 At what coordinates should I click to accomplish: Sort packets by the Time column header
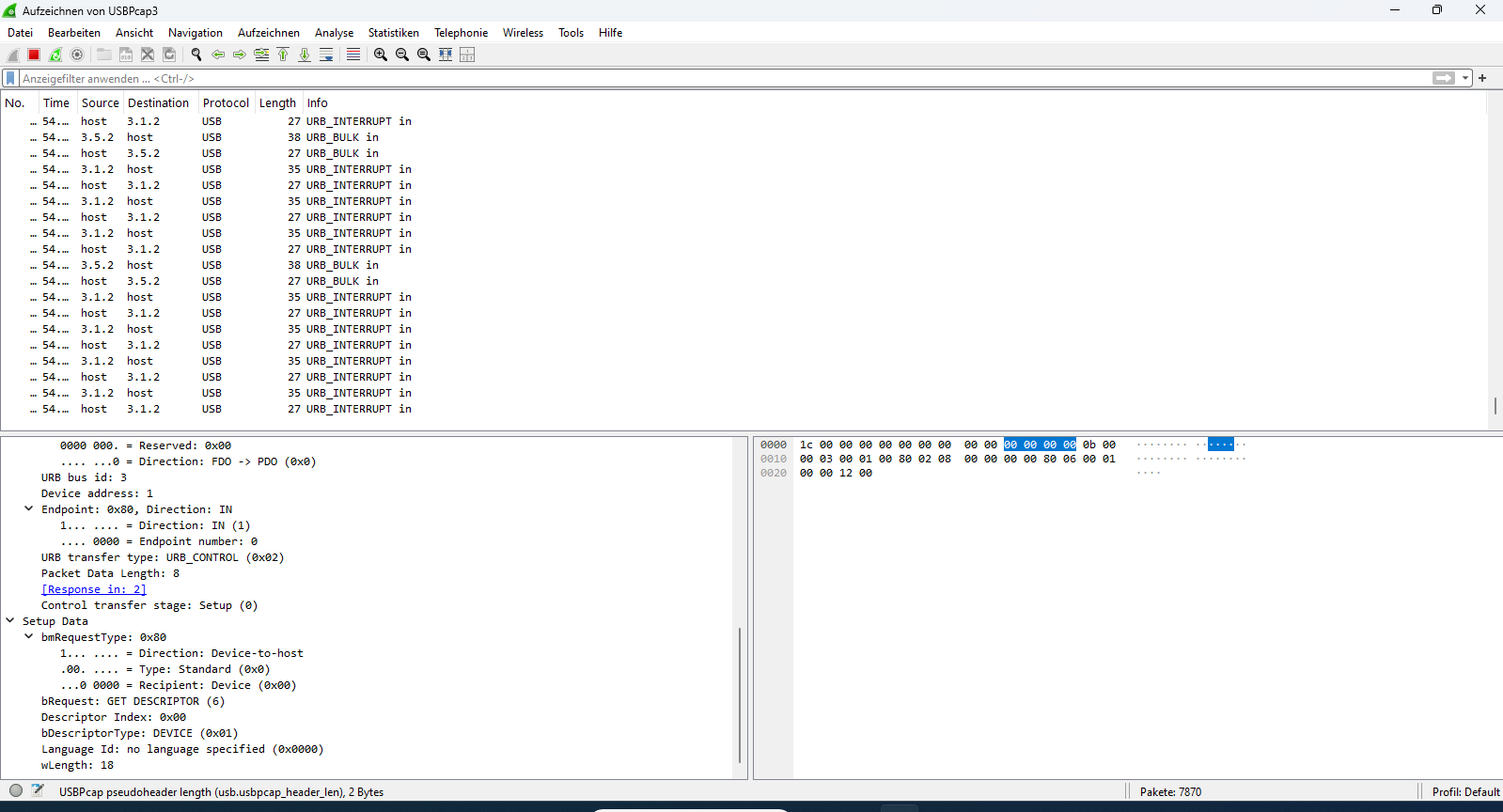pyautogui.click(x=56, y=103)
